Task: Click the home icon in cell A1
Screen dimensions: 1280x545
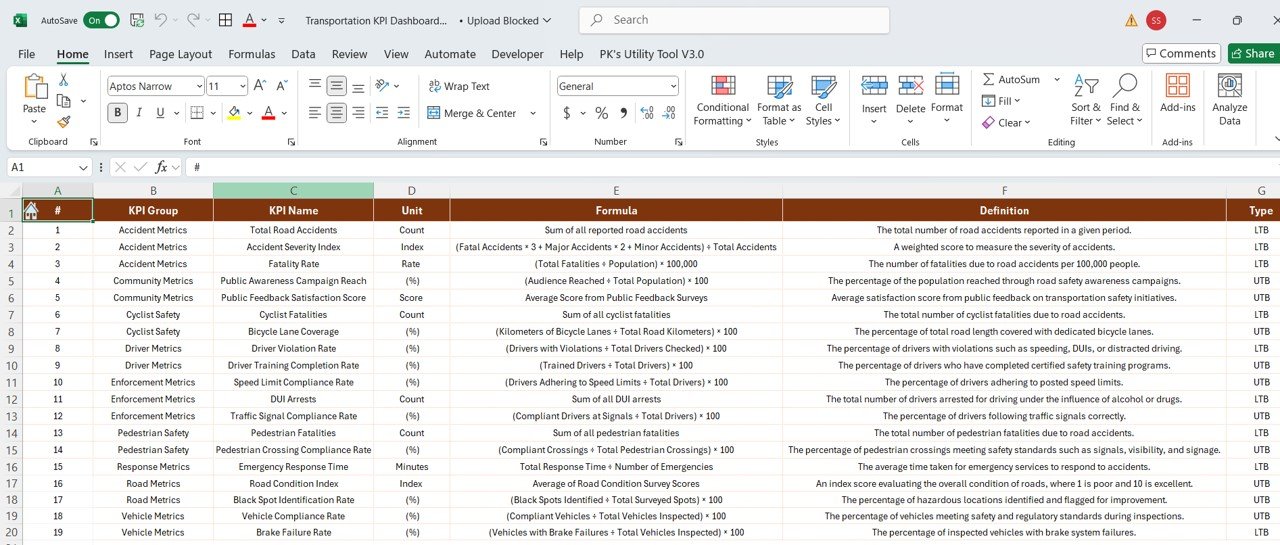Action: pos(31,210)
